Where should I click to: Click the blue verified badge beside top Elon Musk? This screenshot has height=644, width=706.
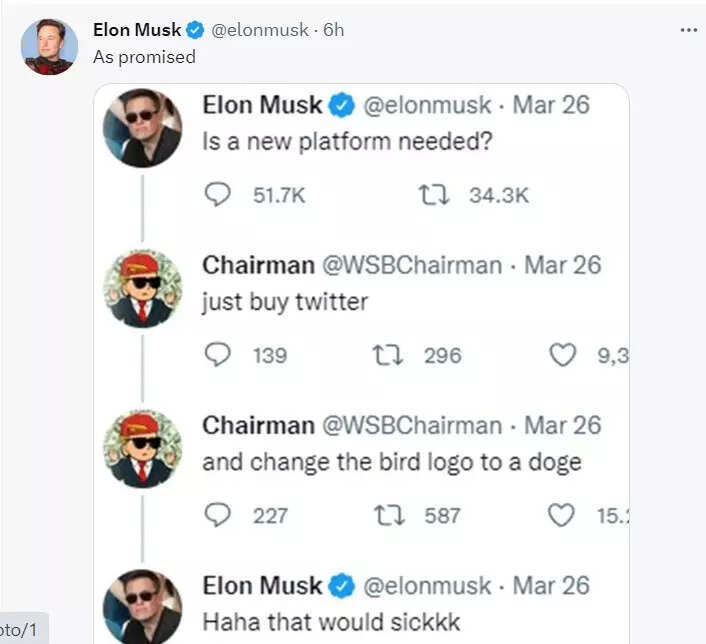(x=196, y=30)
